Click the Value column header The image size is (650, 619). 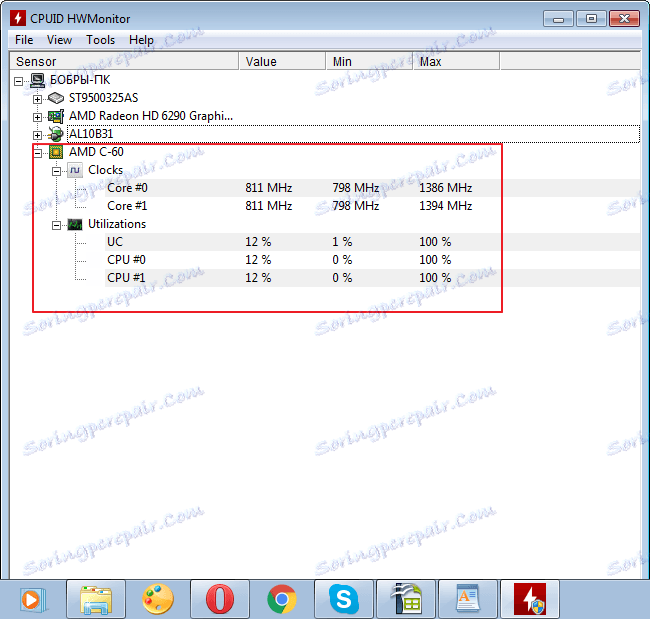pos(283,61)
